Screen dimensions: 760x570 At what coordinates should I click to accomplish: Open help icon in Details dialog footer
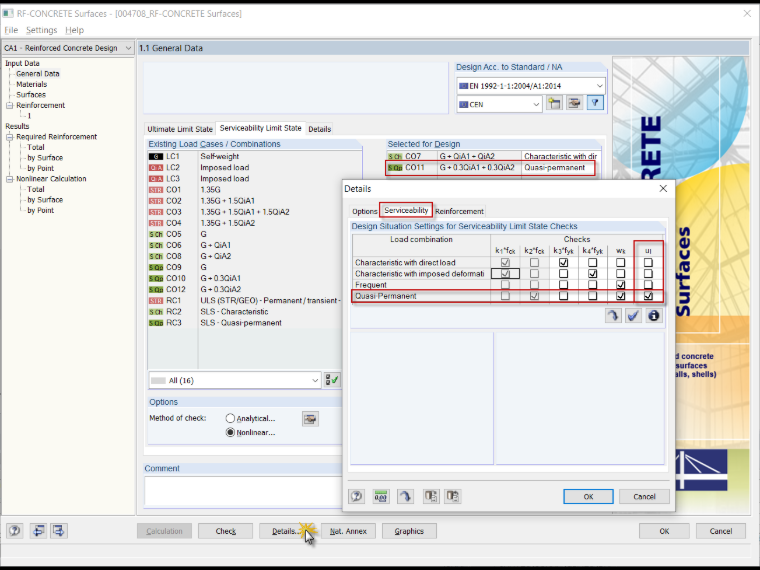pos(357,496)
